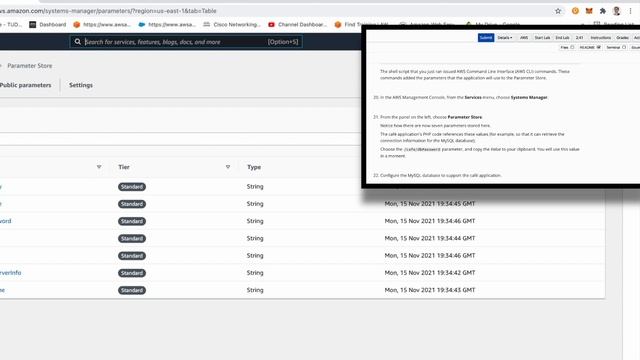Click Start Lab in the lab window
This screenshot has width=640, height=360.
point(542,38)
